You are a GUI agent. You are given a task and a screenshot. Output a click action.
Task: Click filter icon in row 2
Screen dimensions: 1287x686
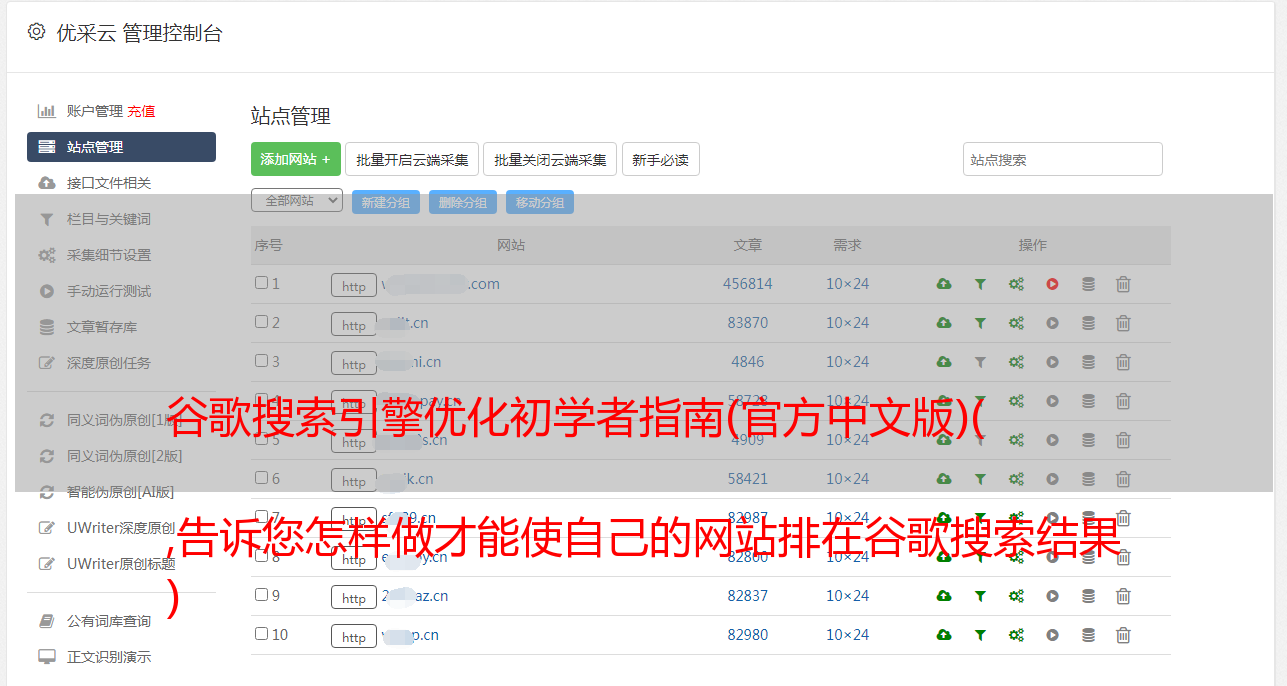pos(980,323)
